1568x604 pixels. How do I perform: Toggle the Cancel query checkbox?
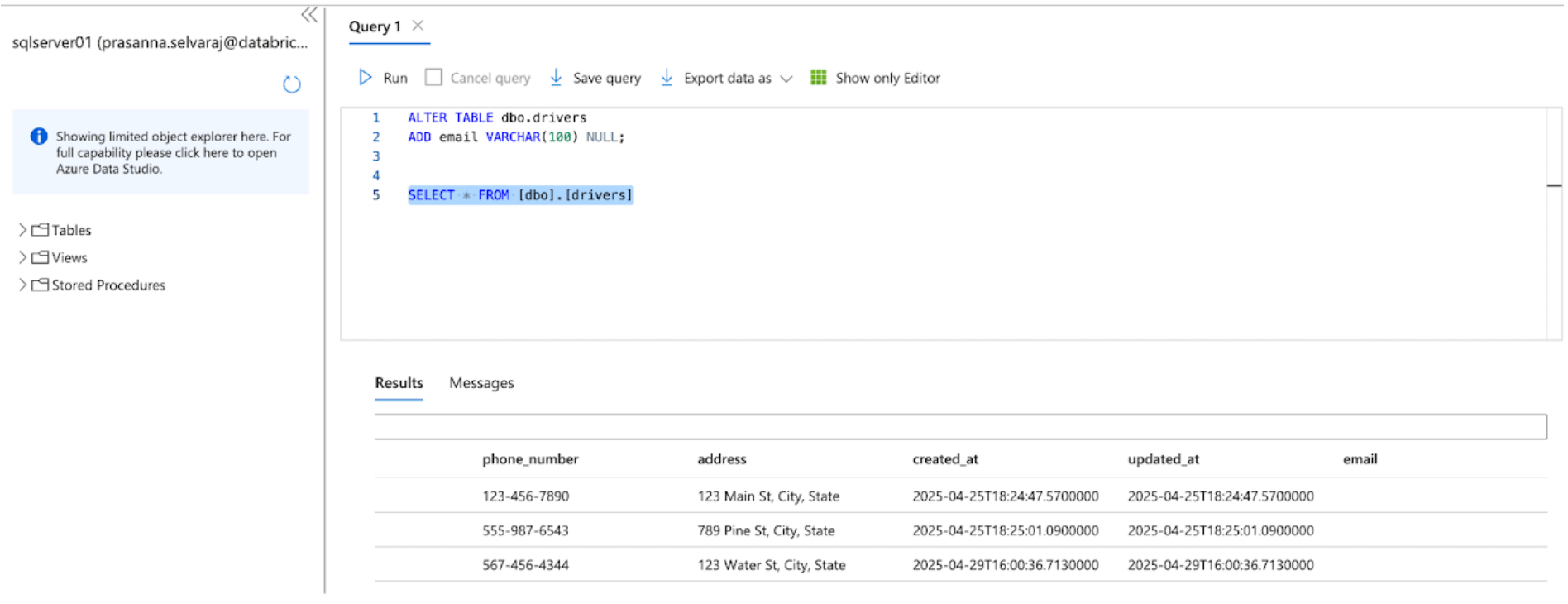433,78
